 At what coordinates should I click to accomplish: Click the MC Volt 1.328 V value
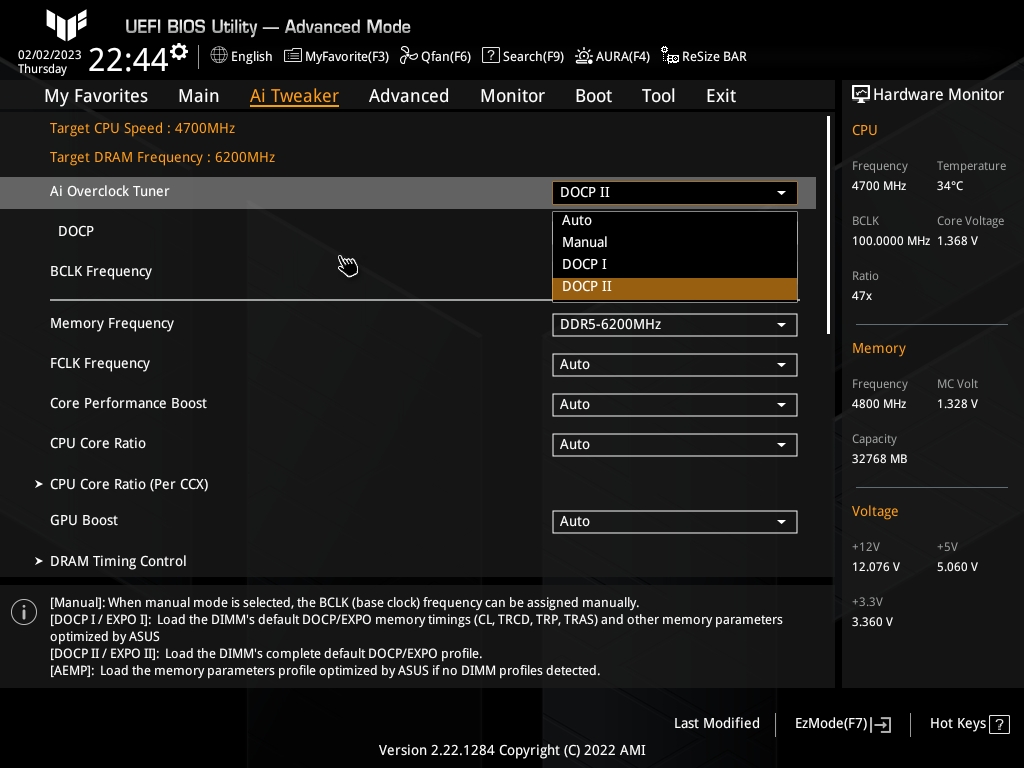pyautogui.click(x=957, y=404)
